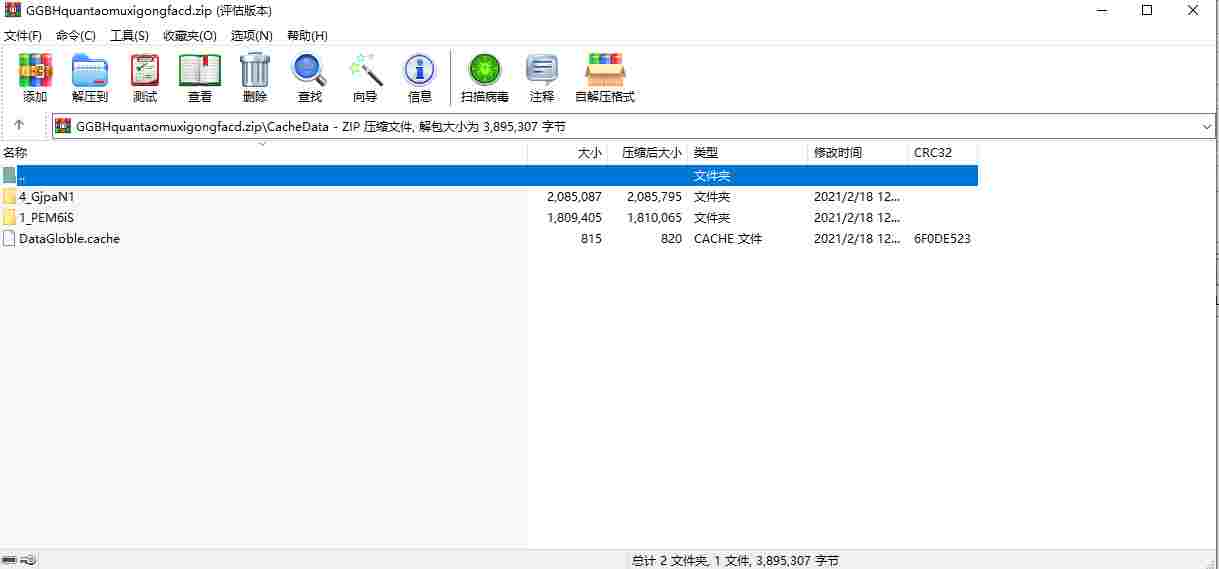Open the 收藏夹(O) menu
Image resolution: width=1219 pixels, height=569 pixels.
pyautogui.click(x=190, y=35)
